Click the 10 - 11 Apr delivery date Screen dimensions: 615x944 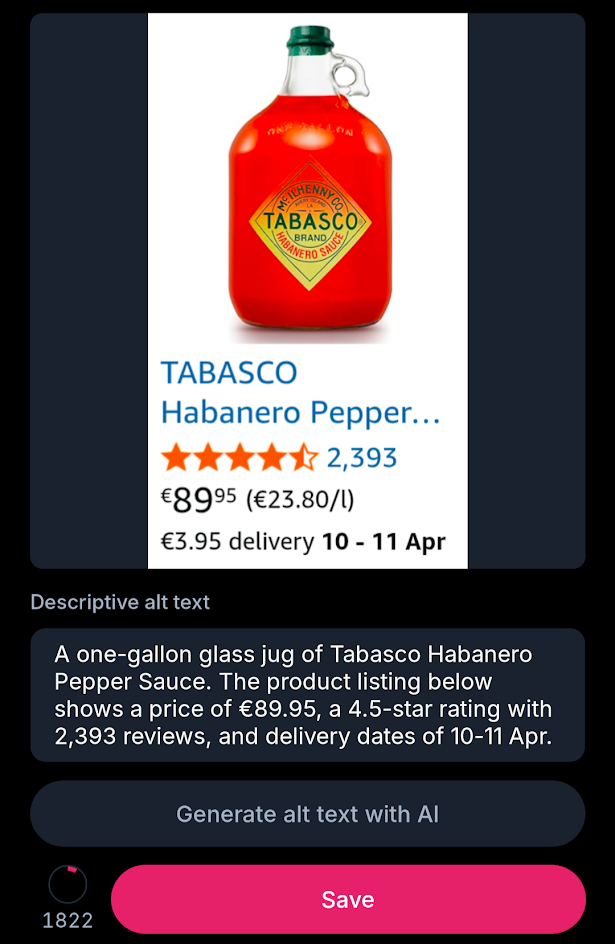point(383,542)
